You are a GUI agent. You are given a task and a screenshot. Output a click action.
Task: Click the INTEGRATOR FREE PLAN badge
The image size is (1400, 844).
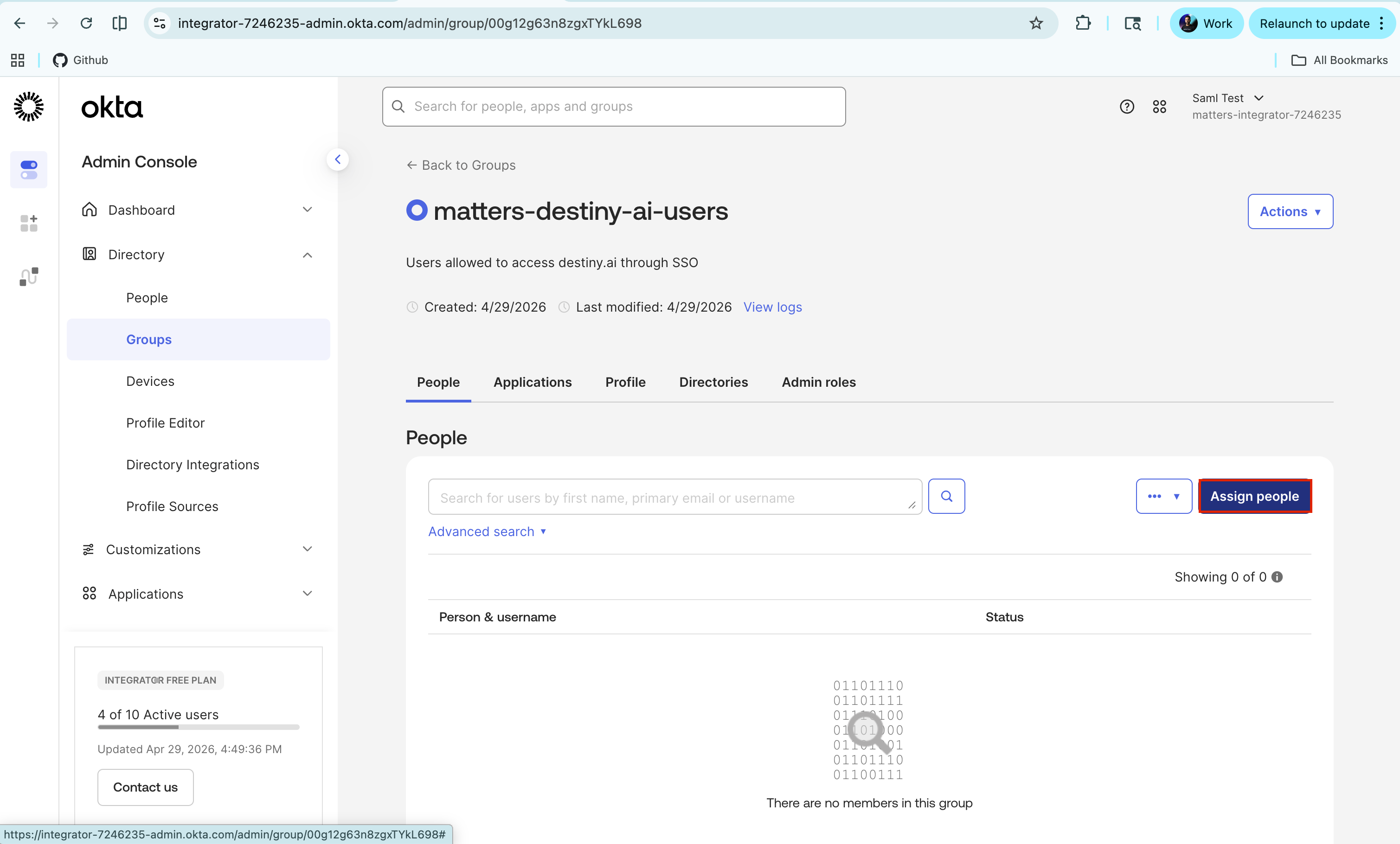[160, 680]
